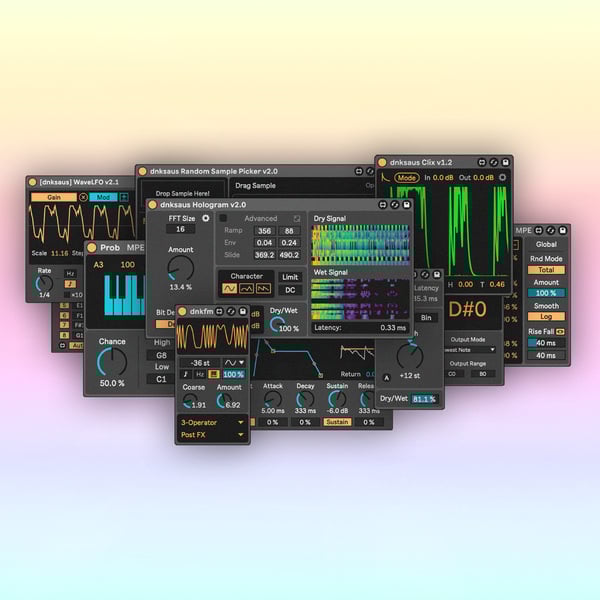The width and height of the screenshot is (600, 600).
Task: Click hot-swap icon in Hologram title bar
Action: (395, 205)
